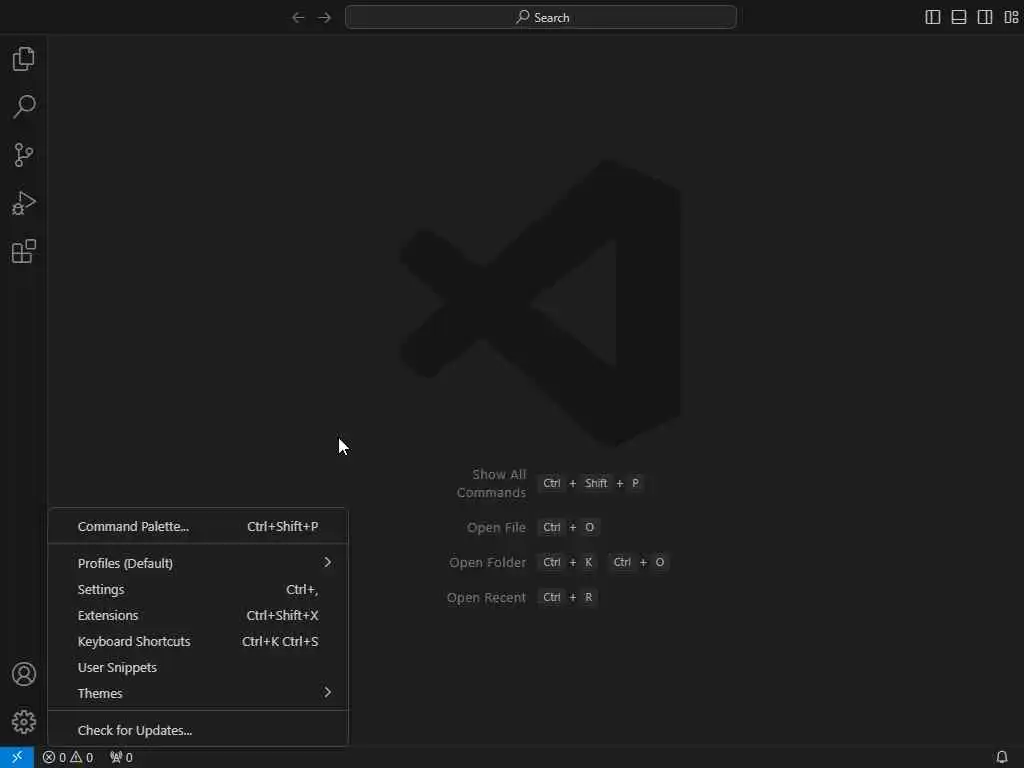
Task: Open the Source Control view
Action: coord(24,155)
